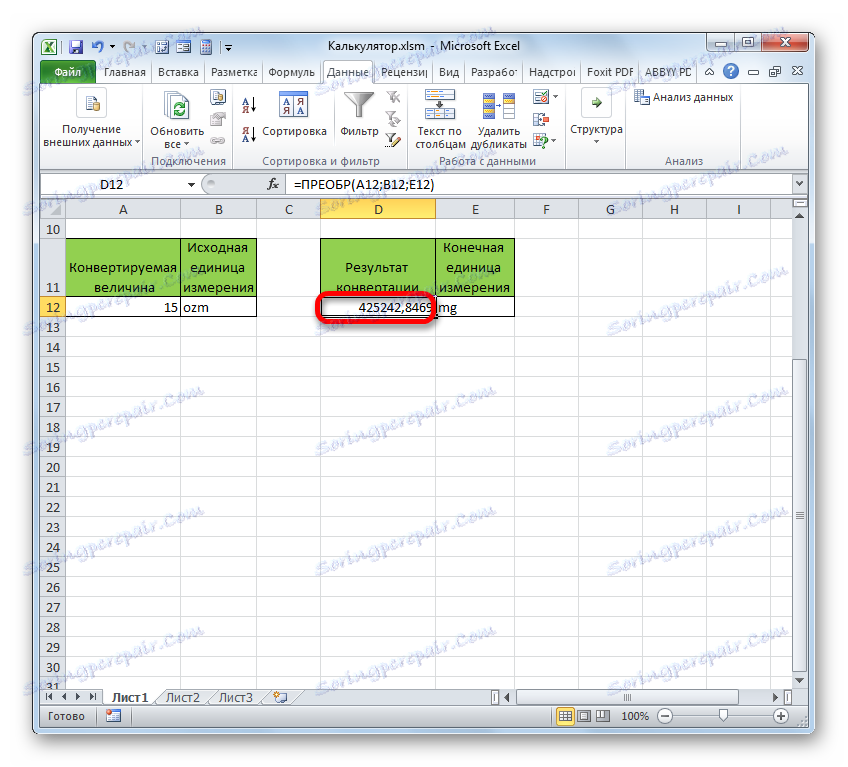Screen dimensions: 848x767
Task: Click the Фильтр funnel icon
Action: [359, 105]
